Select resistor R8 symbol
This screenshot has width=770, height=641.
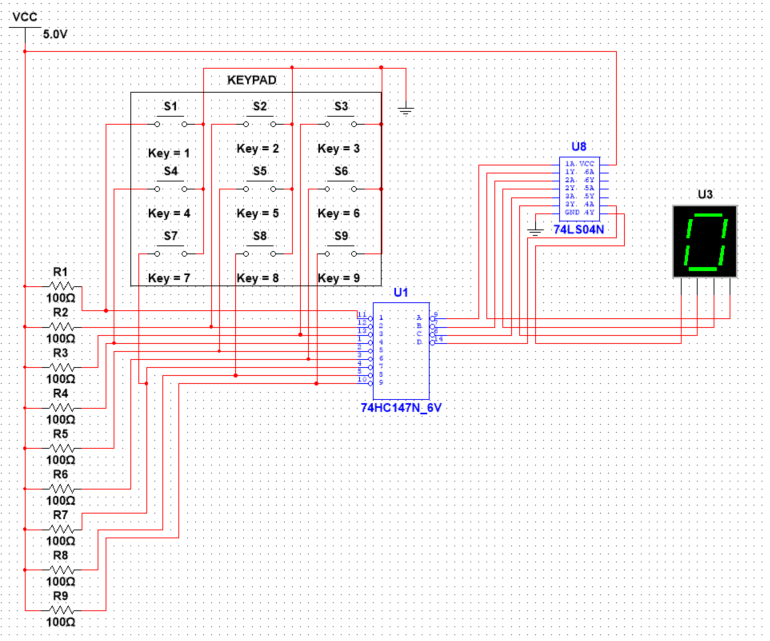61,570
